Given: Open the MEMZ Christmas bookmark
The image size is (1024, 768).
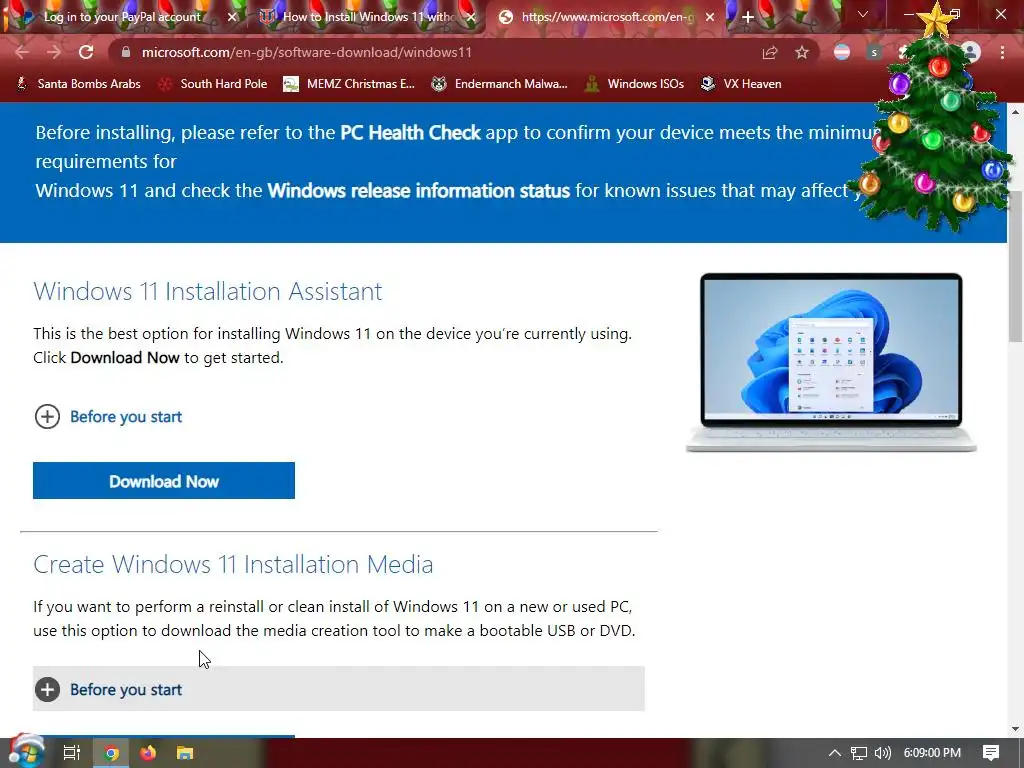Looking at the screenshot, I should [349, 84].
